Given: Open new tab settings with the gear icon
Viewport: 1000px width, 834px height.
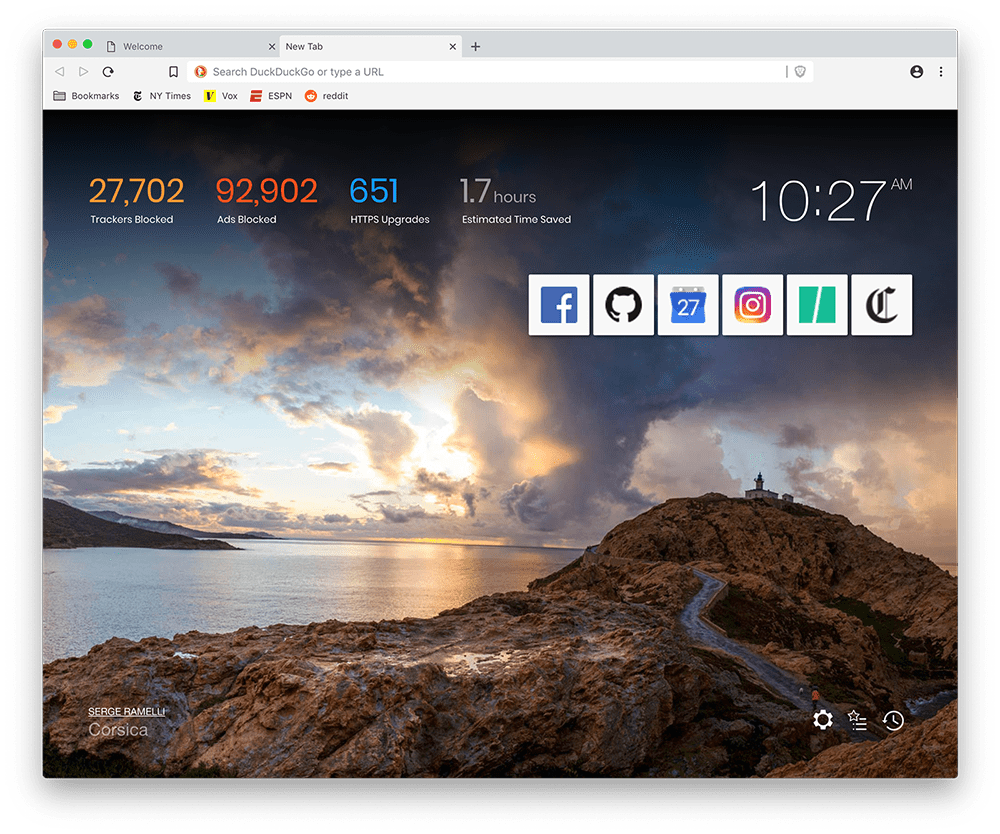Looking at the screenshot, I should coord(822,719).
